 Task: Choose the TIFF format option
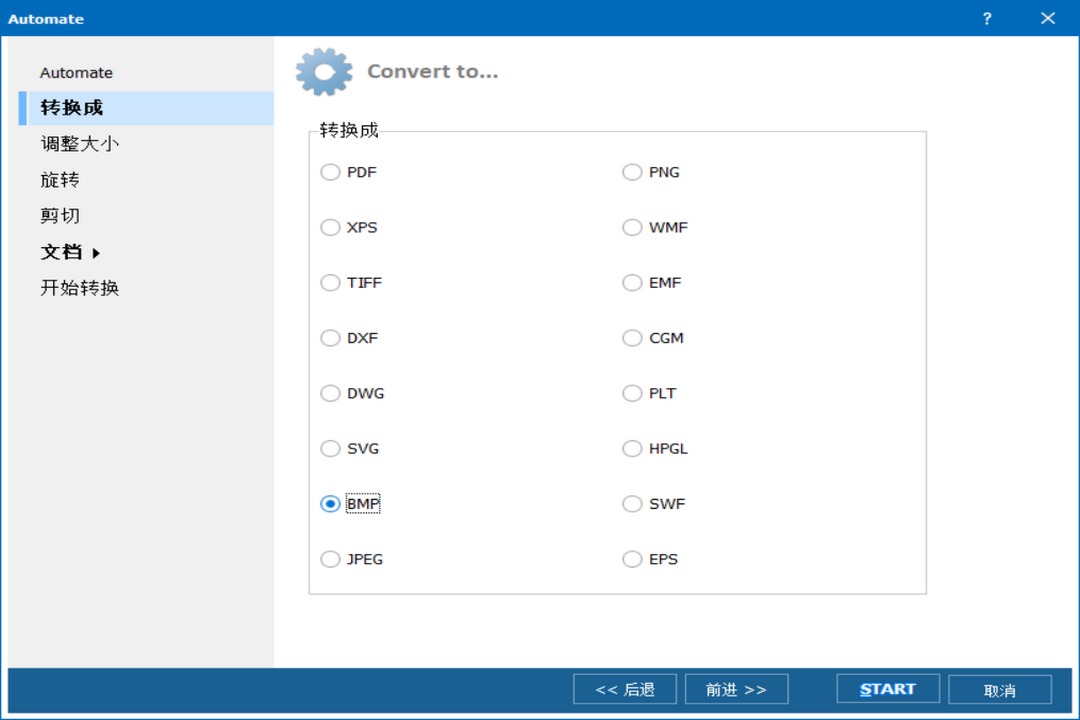[x=330, y=282]
